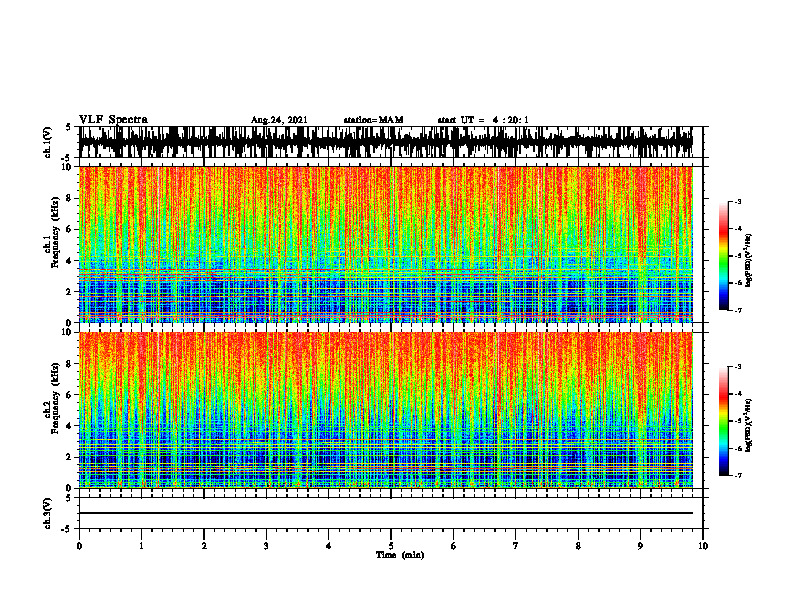Click the ch.2 spectrogram panel
This screenshot has height=612, width=792.
click(386, 410)
